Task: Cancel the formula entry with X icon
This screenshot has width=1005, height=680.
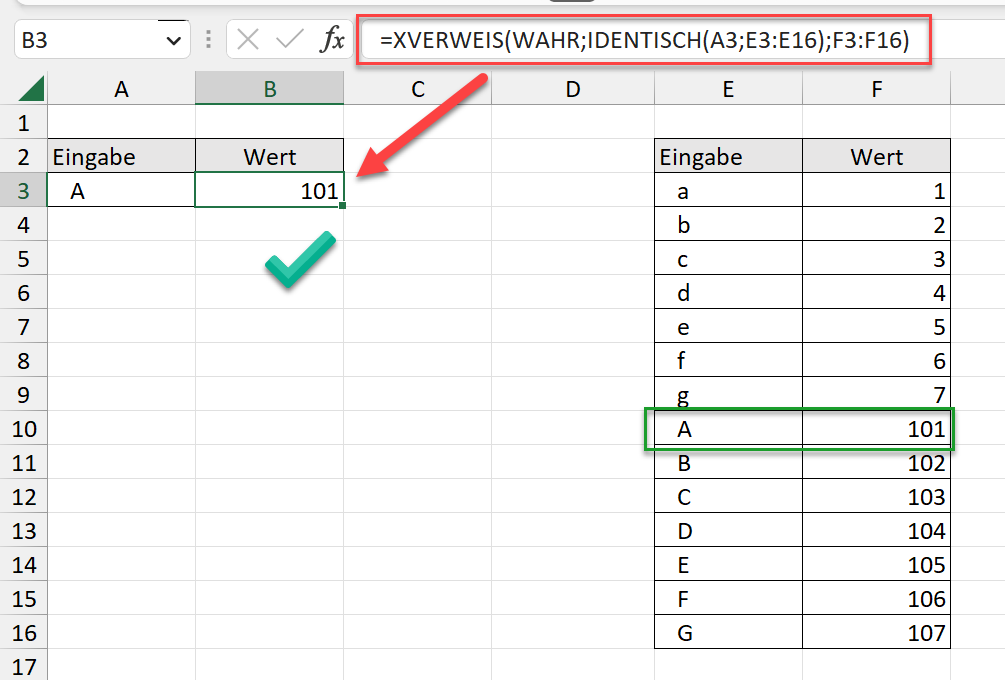Action: pyautogui.click(x=249, y=40)
